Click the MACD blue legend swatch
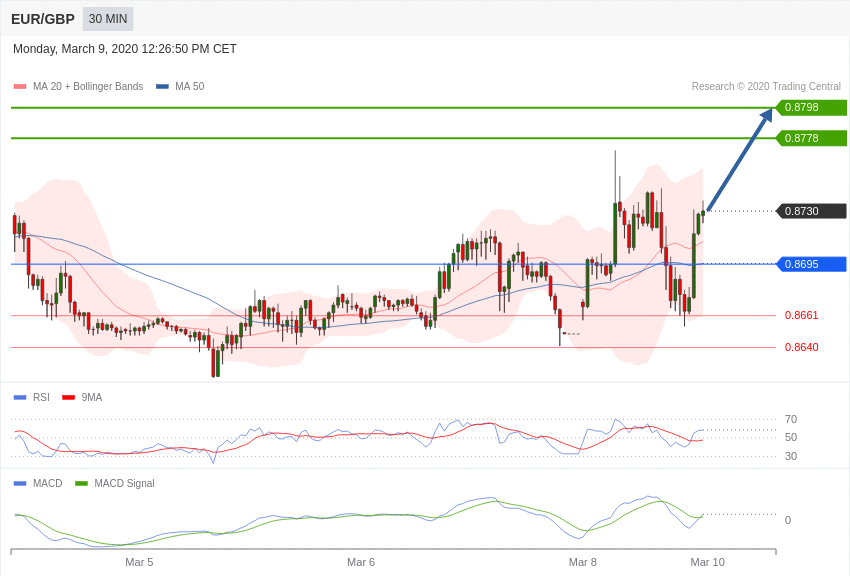Viewport: 850px width, 576px height. [x=20, y=483]
